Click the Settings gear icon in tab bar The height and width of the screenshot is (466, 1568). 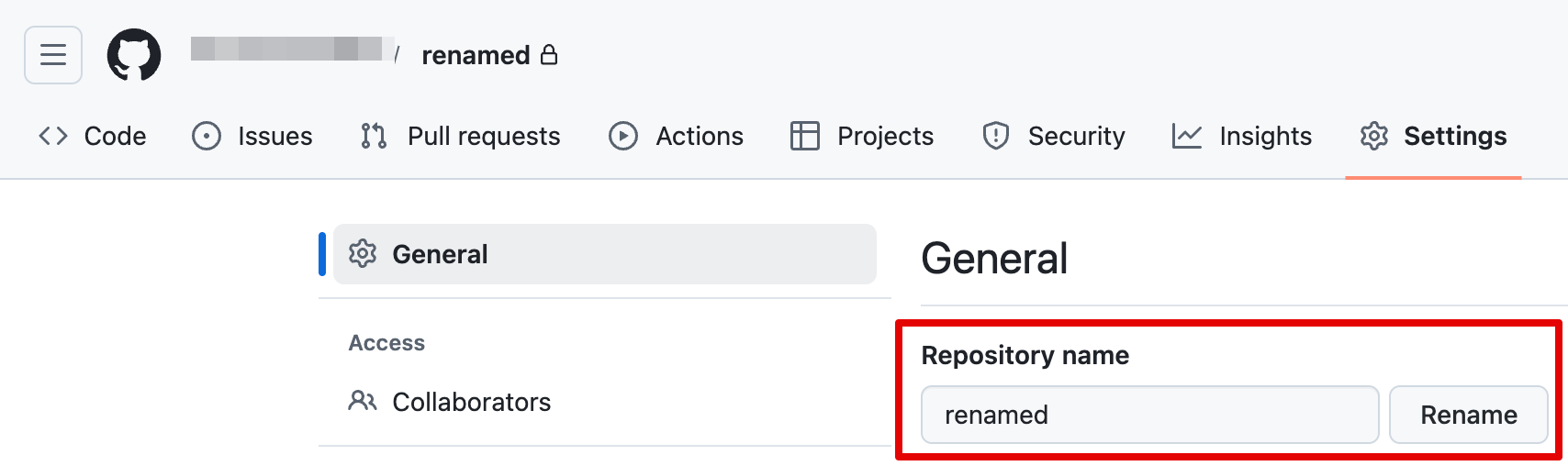pyautogui.click(x=1374, y=137)
